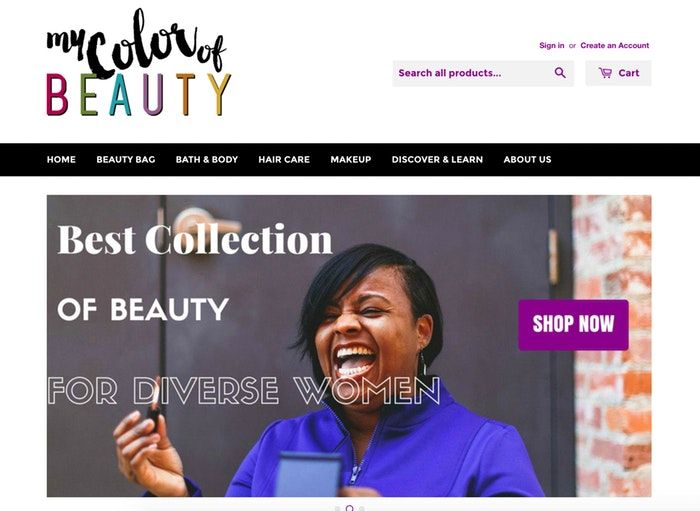Select the last slideshow indicator dot
This screenshot has height=511, width=700.
(x=362, y=509)
